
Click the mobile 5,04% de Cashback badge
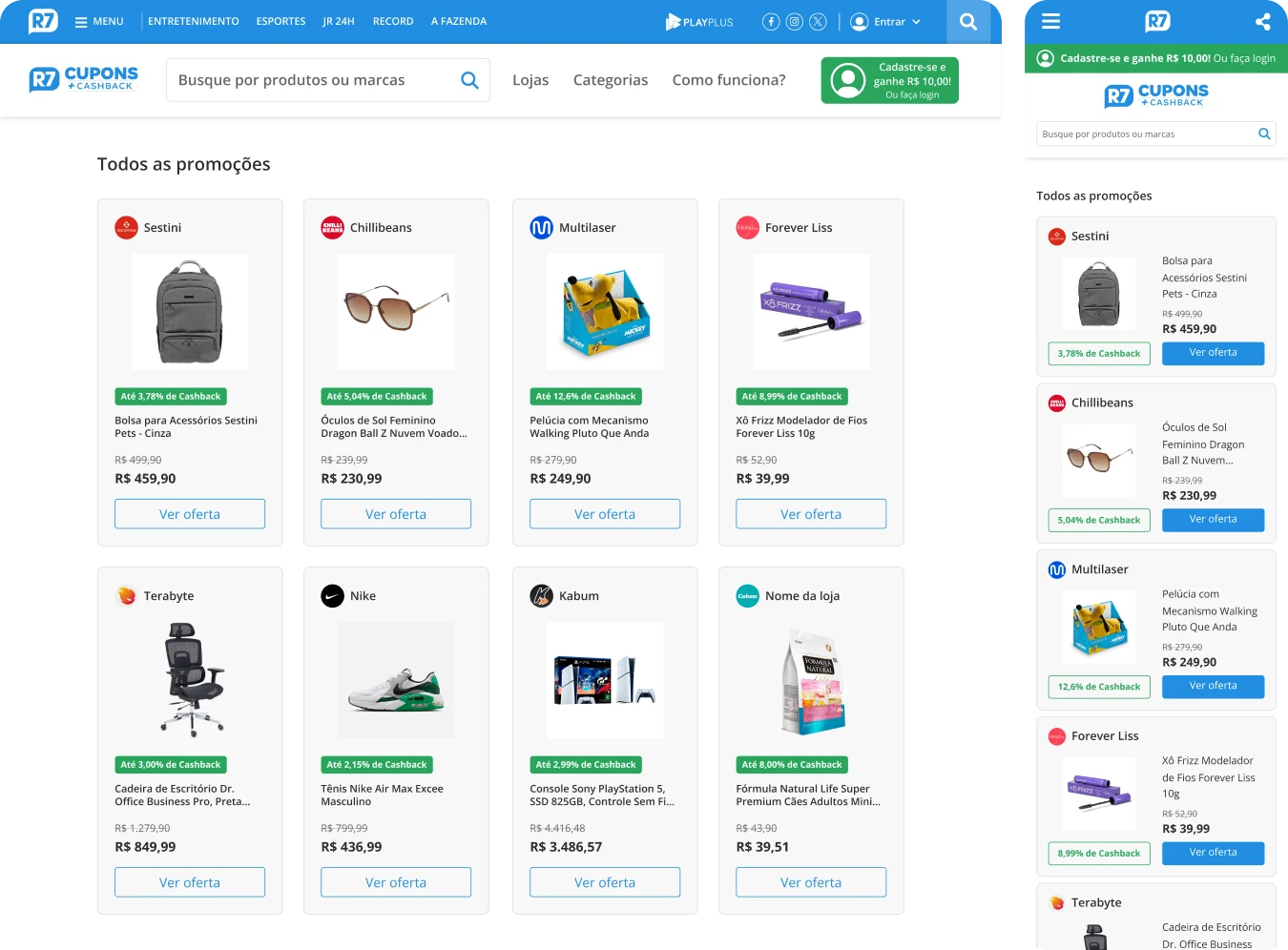pos(1099,520)
